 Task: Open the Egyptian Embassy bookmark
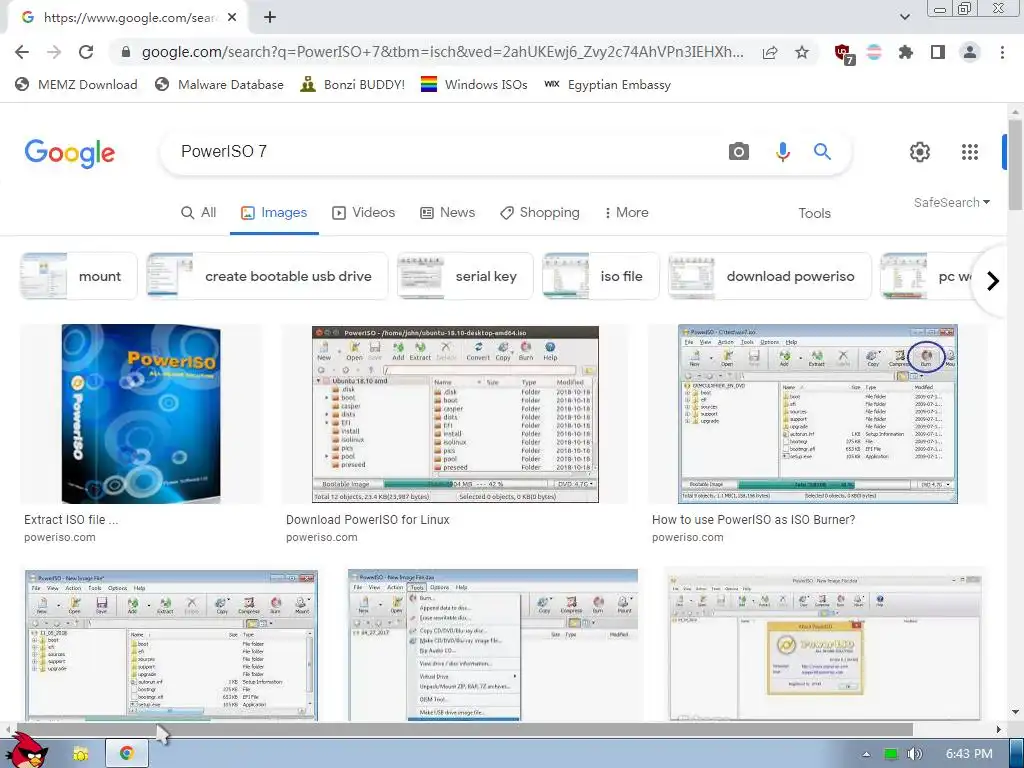pyautogui.click(x=607, y=84)
